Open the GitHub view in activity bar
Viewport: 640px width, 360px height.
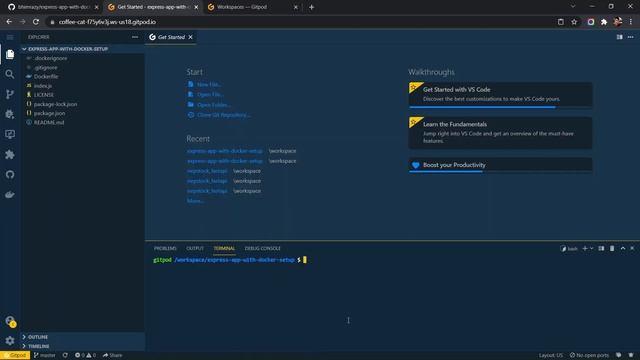10,174
